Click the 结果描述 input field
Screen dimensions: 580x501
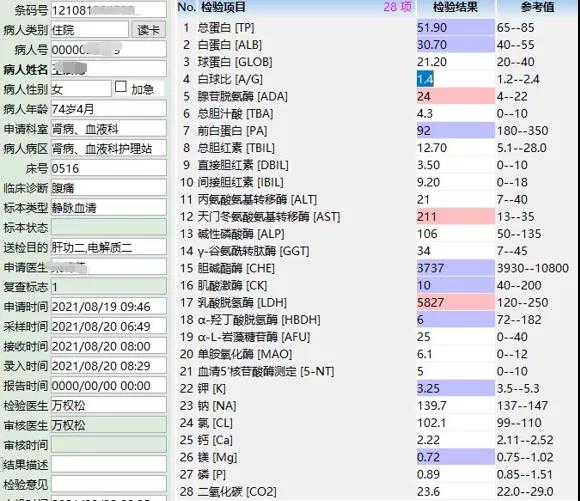coord(108,464)
